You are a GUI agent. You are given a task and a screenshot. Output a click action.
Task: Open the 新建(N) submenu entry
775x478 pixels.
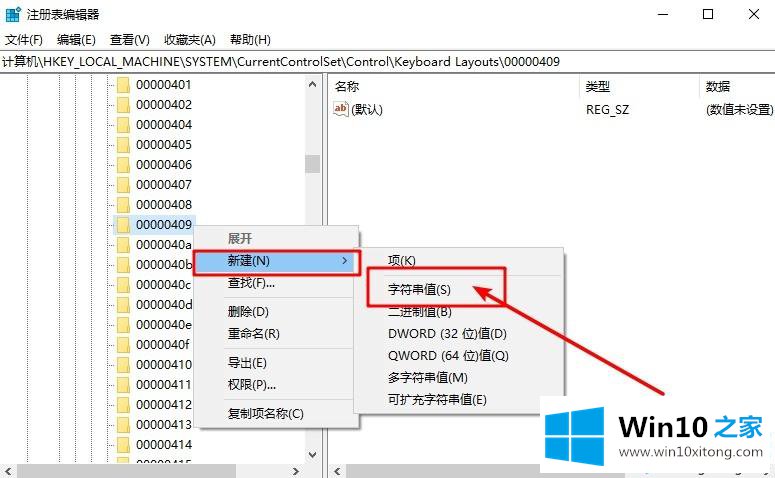point(276,261)
